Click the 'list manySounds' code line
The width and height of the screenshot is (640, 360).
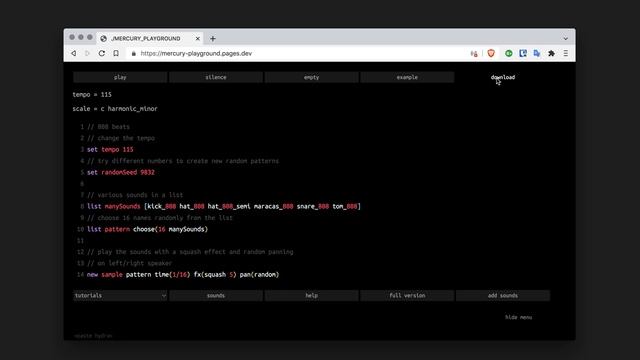click(x=224, y=207)
